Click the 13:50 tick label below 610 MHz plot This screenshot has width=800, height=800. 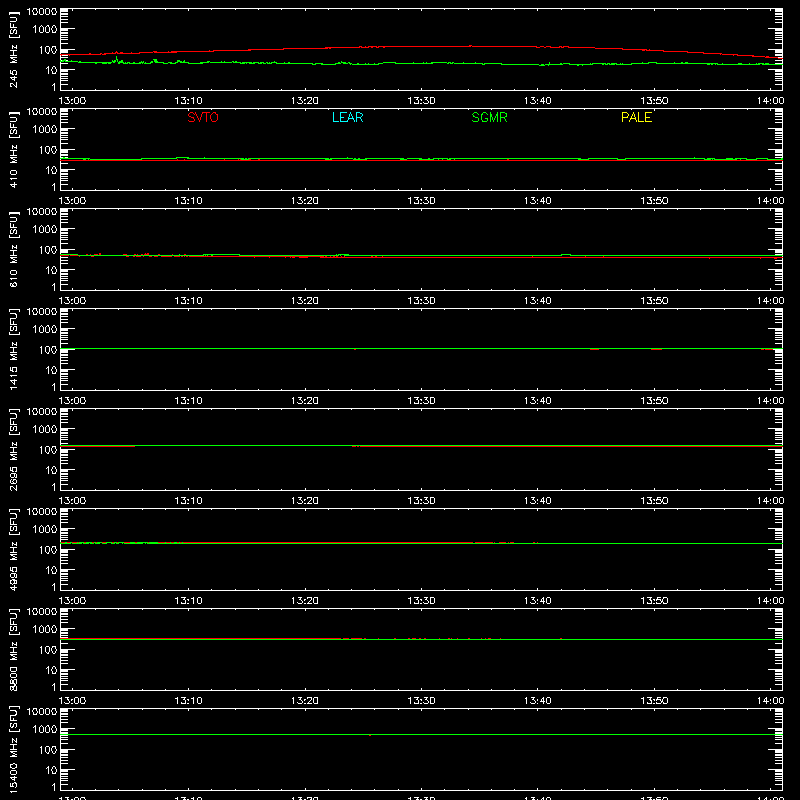pos(654,301)
